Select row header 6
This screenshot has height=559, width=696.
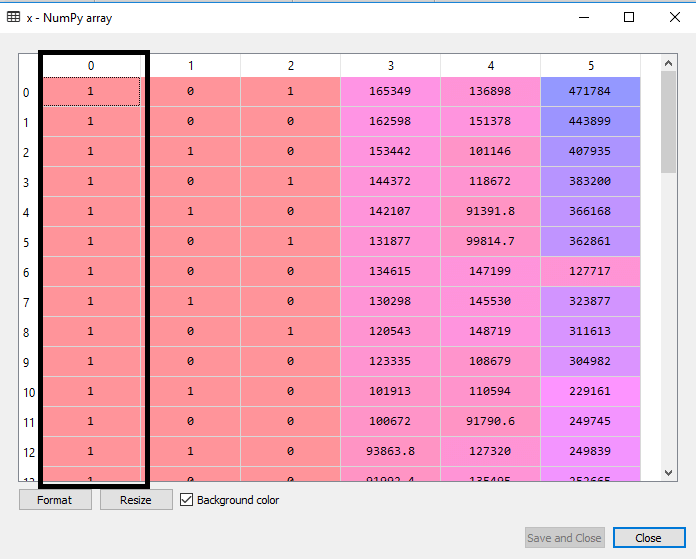(x=27, y=273)
